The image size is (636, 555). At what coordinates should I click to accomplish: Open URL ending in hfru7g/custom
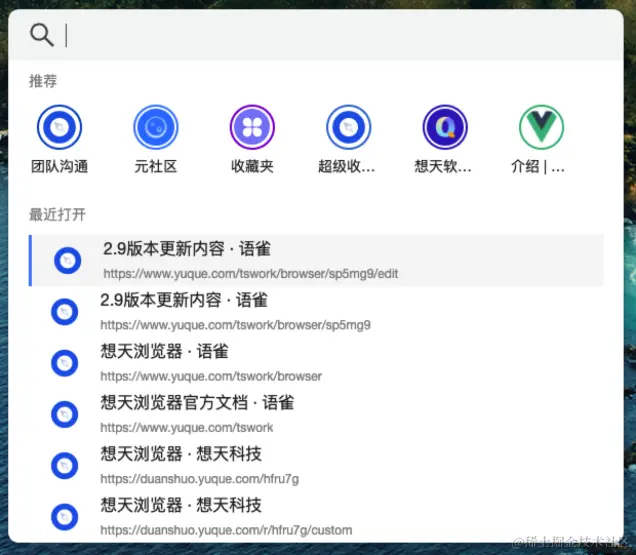point(226,530)
